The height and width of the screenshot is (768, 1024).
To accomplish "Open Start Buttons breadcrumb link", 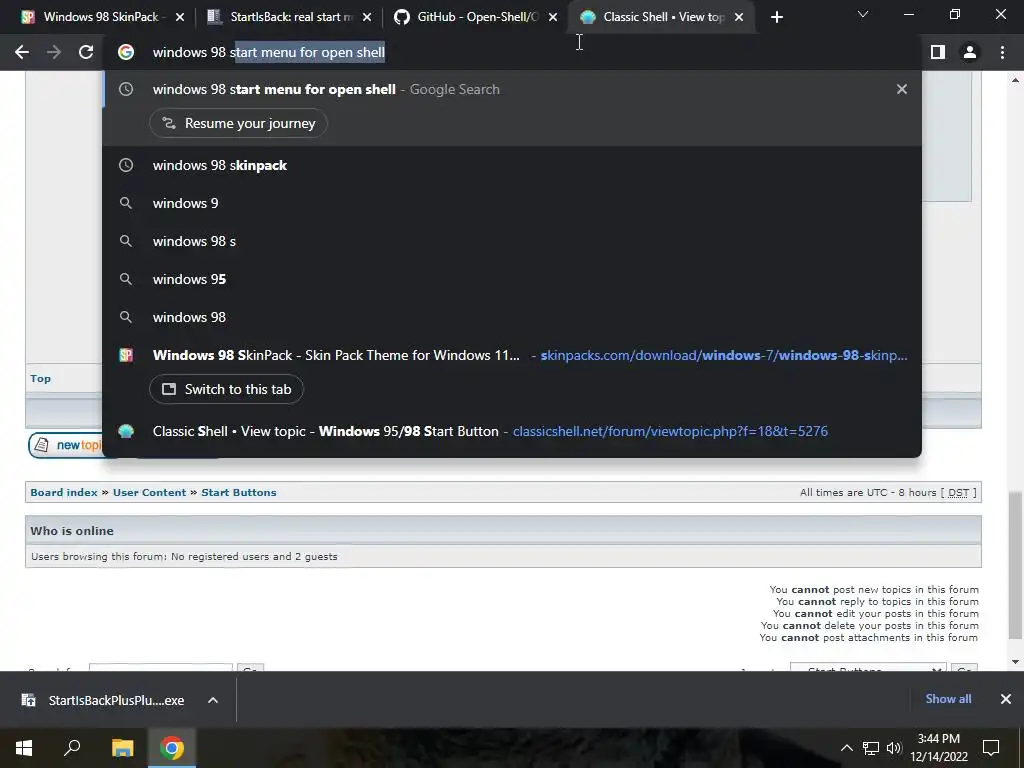I will (239, 492).
